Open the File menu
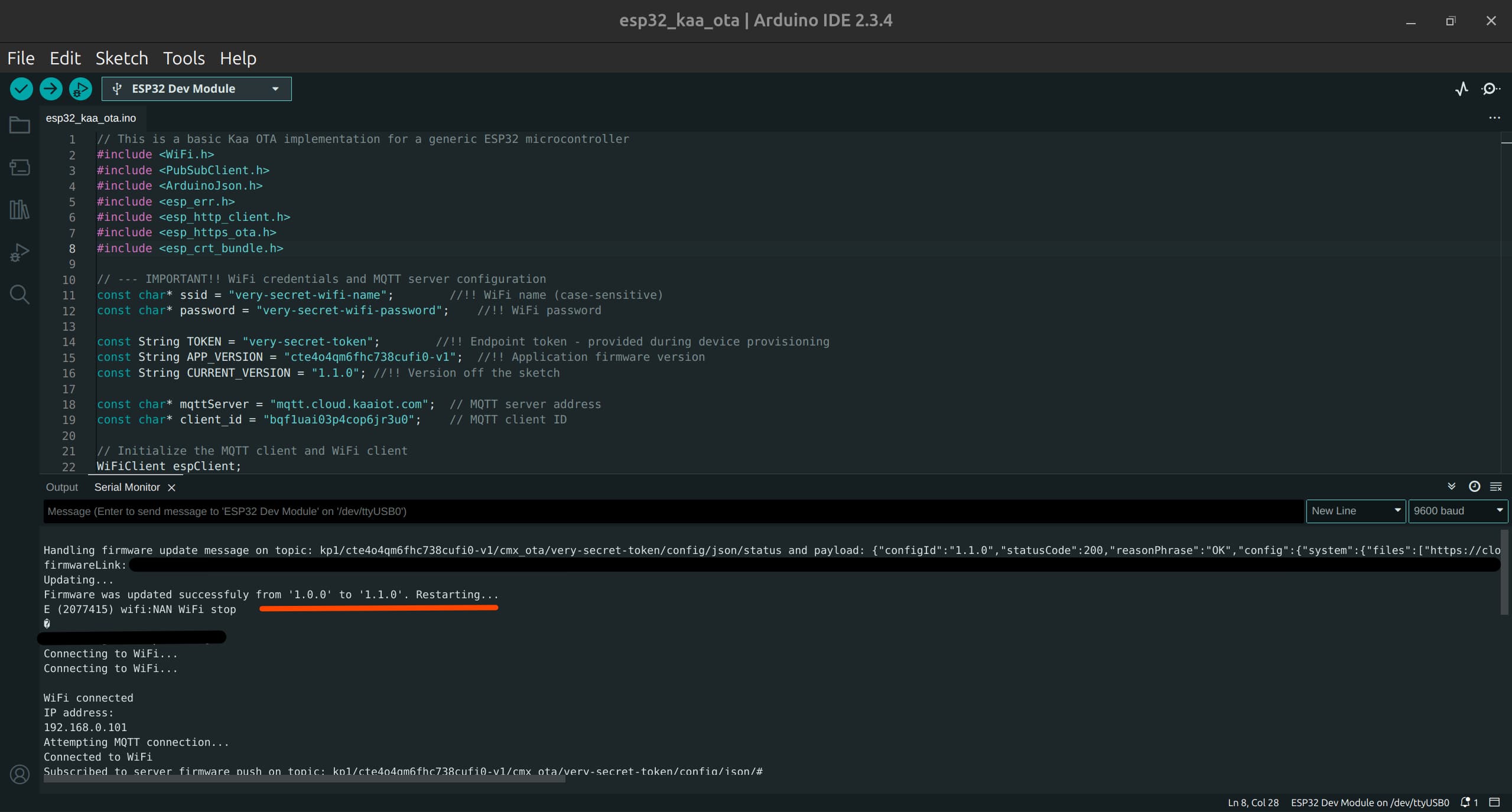Viewport: 1512px width, 812px height. point(21,58)
